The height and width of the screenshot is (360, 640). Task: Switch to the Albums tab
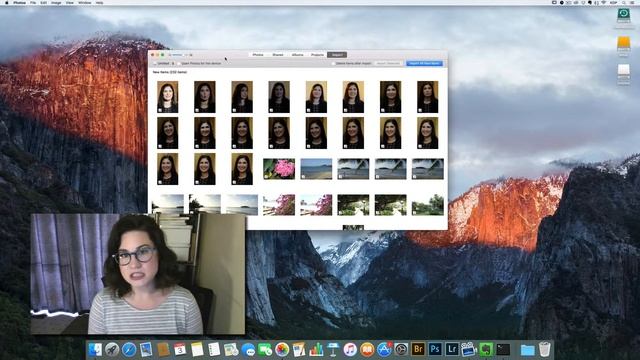298,55
